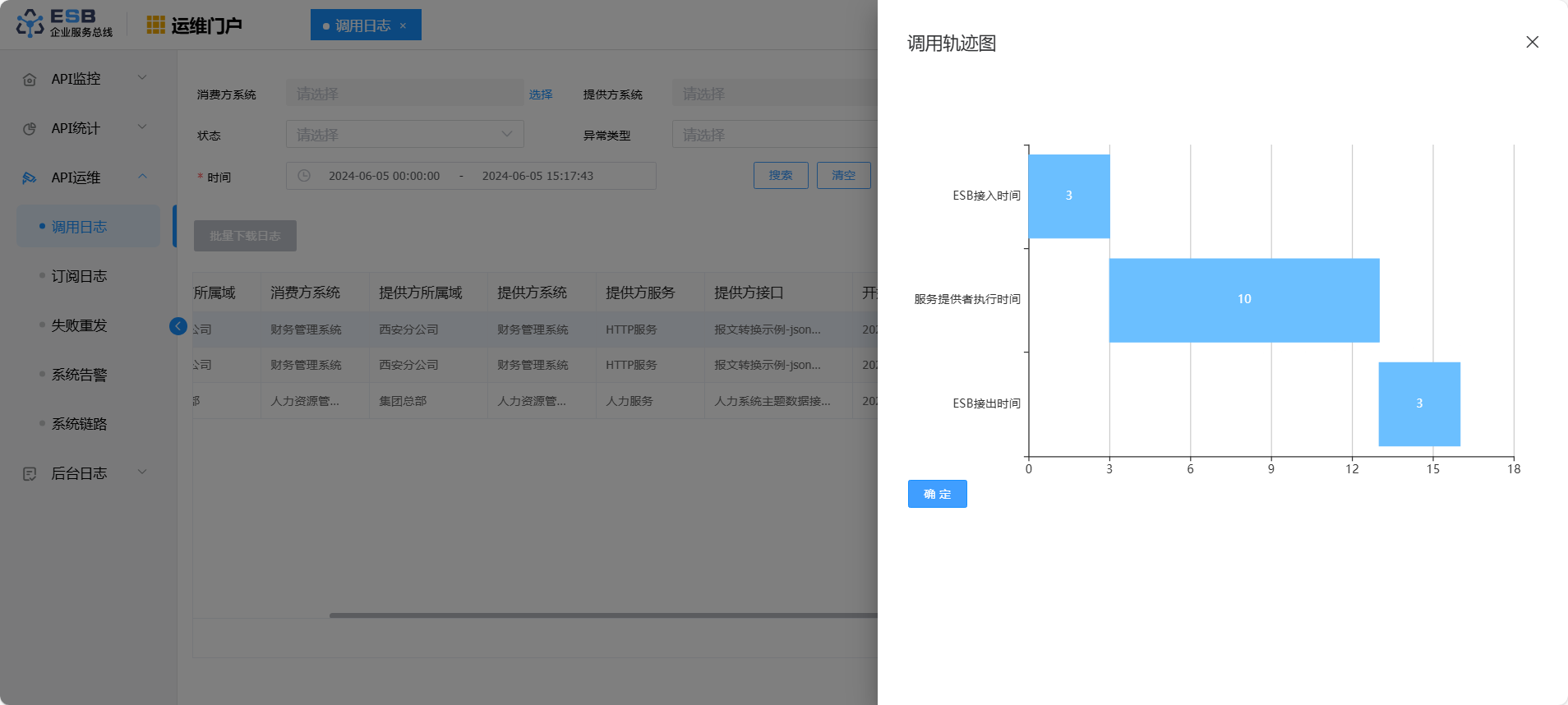
Task: Click the API运维 sidebar icon
Action: tap(30, 178)
